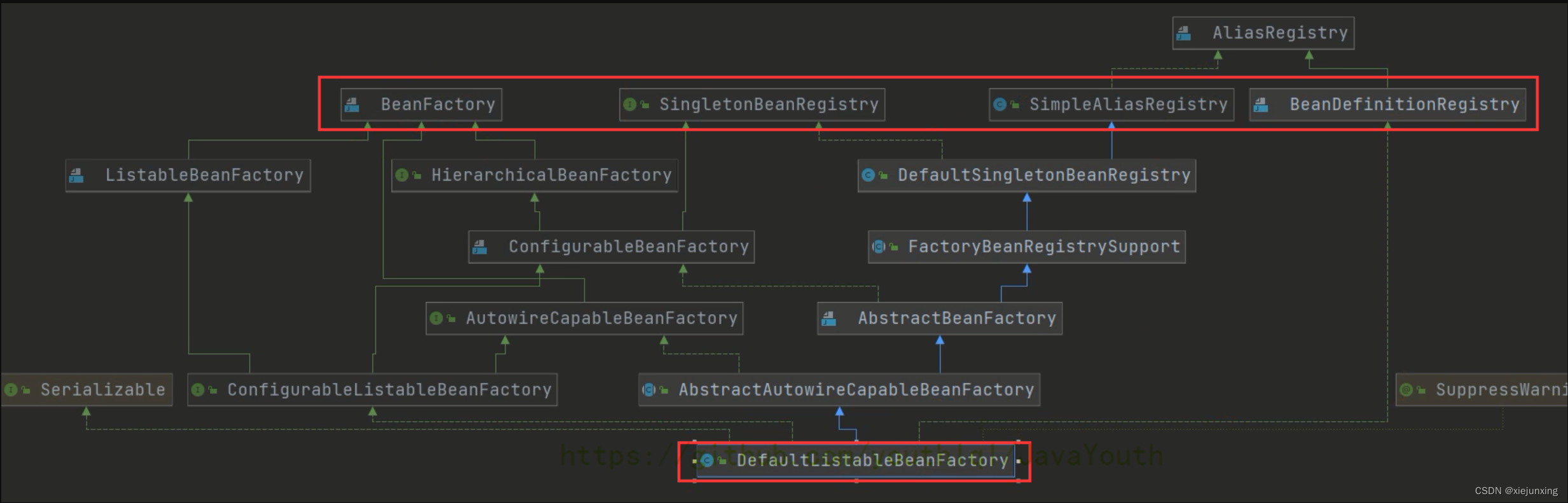Click the HierarchicalBeanFactory interface icon

[401, 175]
